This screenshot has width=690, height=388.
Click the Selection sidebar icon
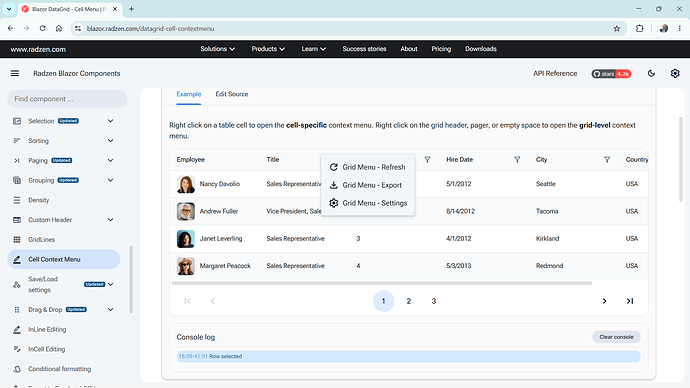pos(17,121)
